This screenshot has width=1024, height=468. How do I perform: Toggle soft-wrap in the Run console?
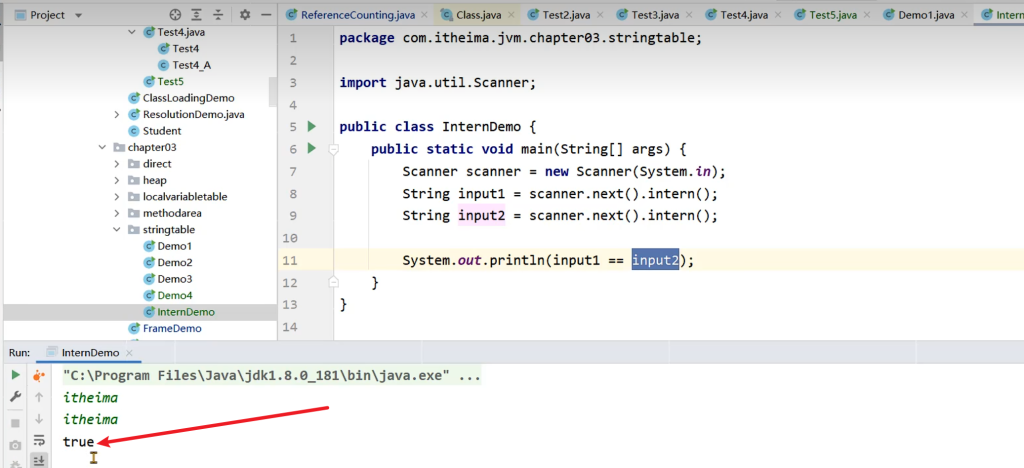point(39,441)
